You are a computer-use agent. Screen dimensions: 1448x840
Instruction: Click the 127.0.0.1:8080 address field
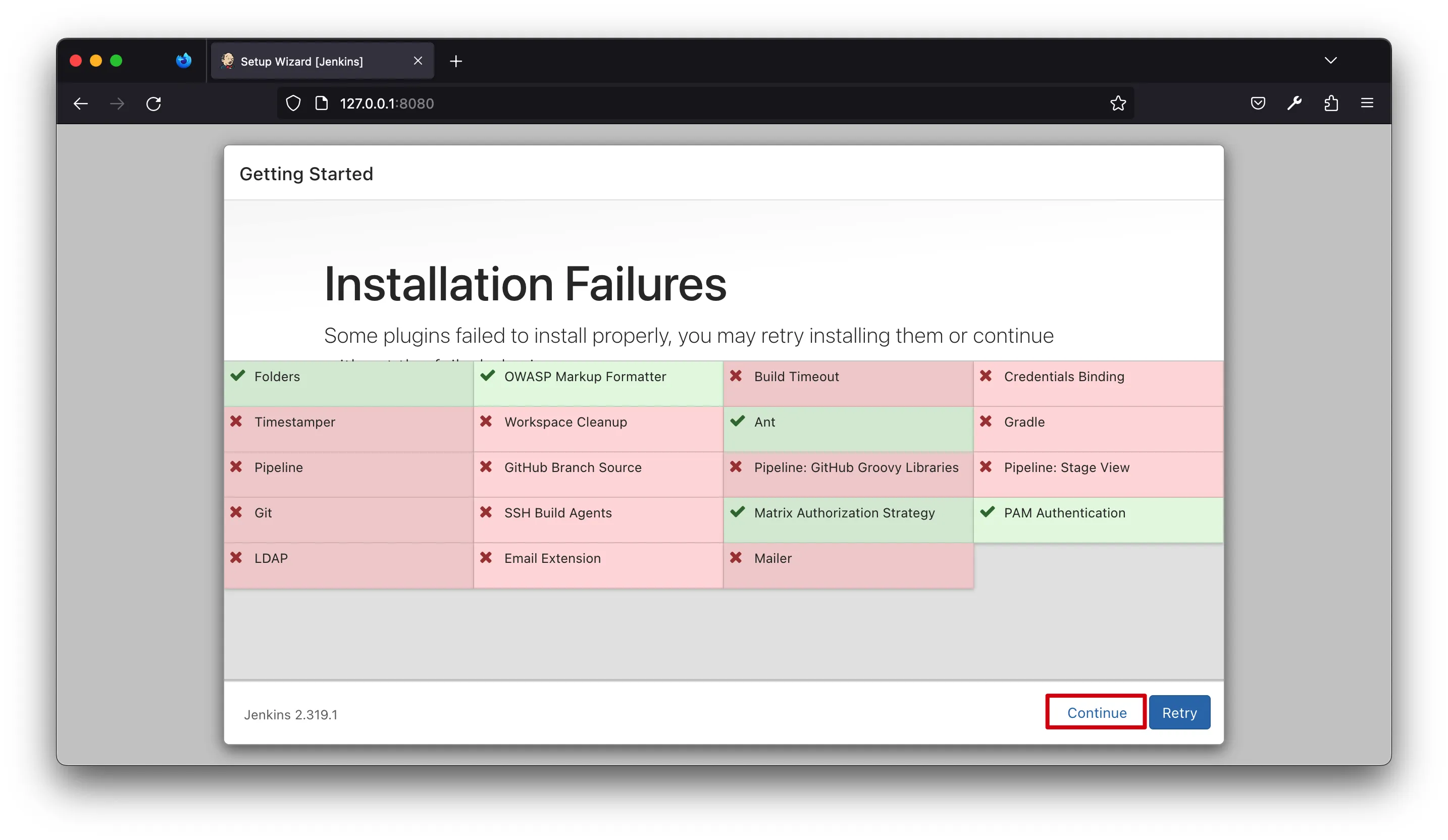[x=690, y=103]
